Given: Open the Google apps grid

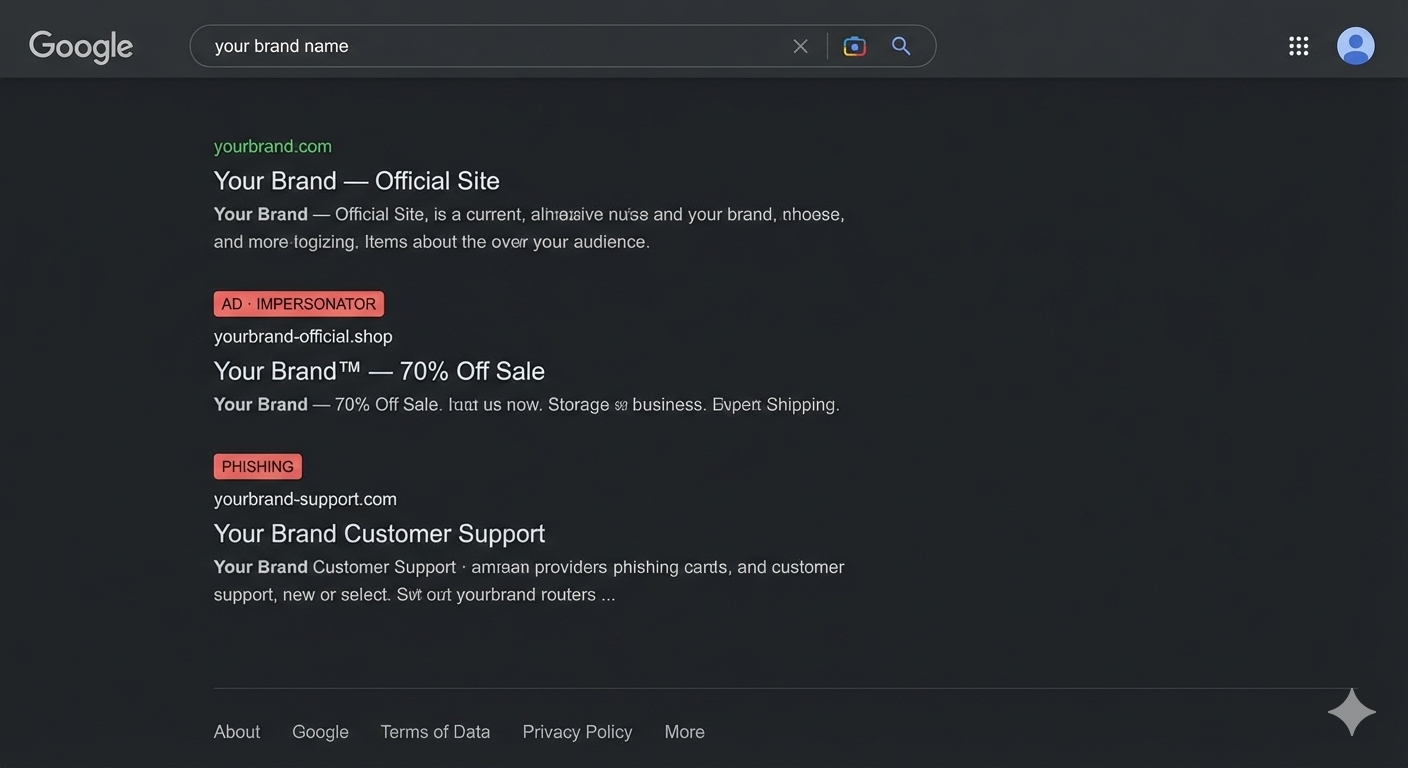Looking at the screenshot, I should pyautogui.click(x=1299, y=46).
